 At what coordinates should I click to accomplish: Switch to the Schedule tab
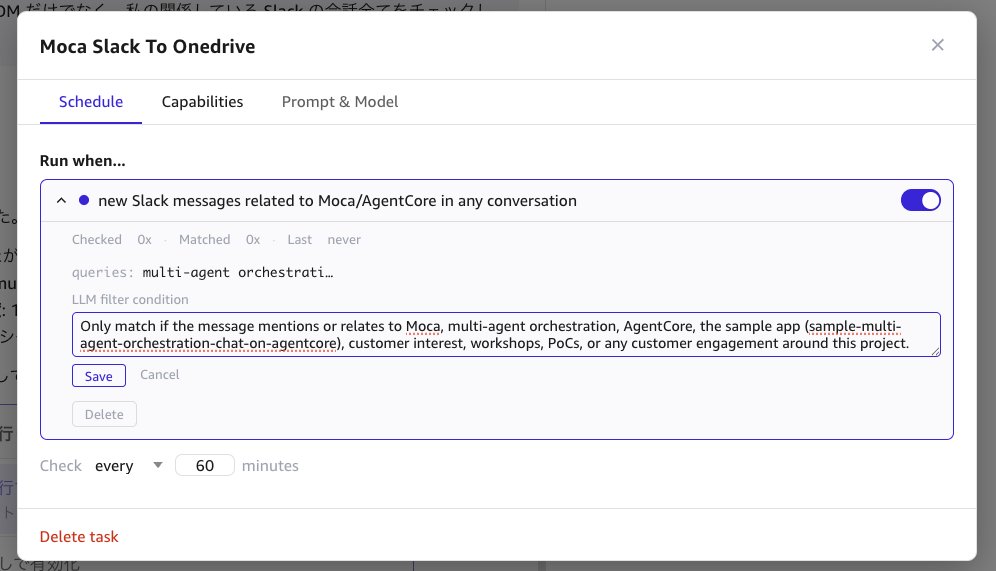pyautogui.click(x=91, y=102)
